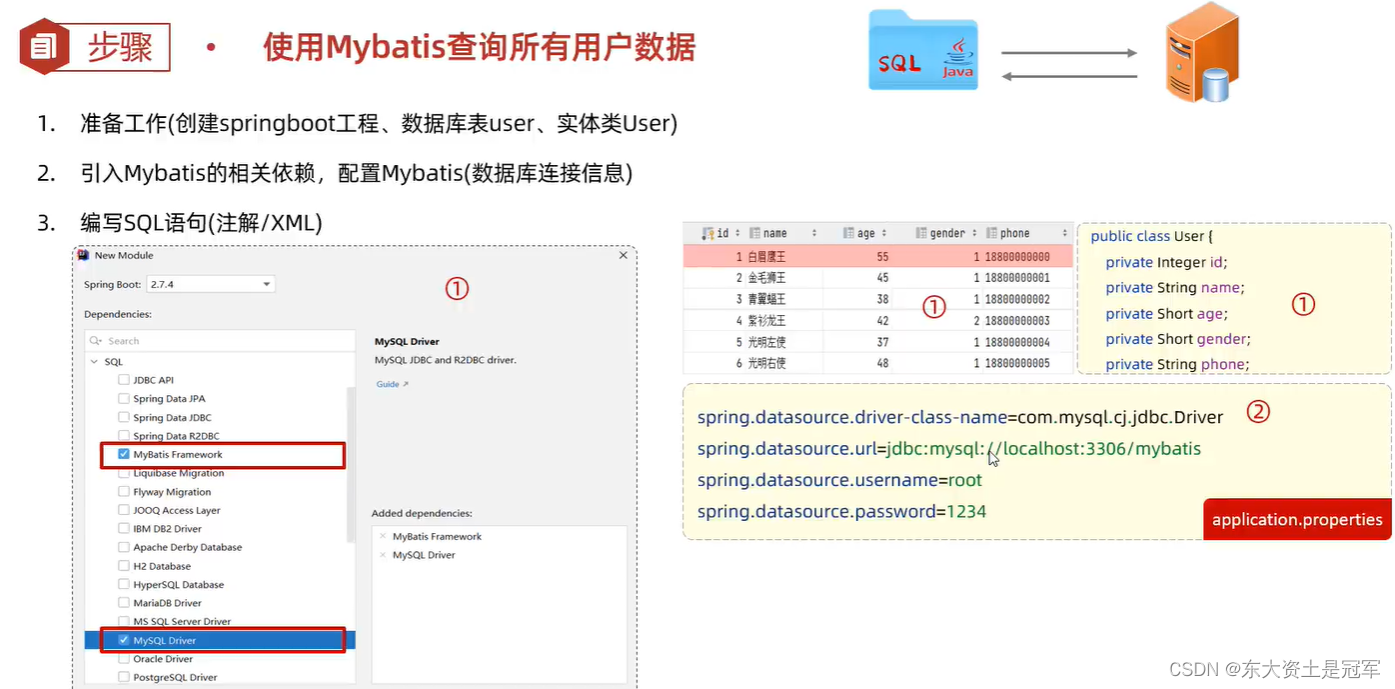Click the age column table icon
This screenshot has width=1395, height=689.
(849, 233)
